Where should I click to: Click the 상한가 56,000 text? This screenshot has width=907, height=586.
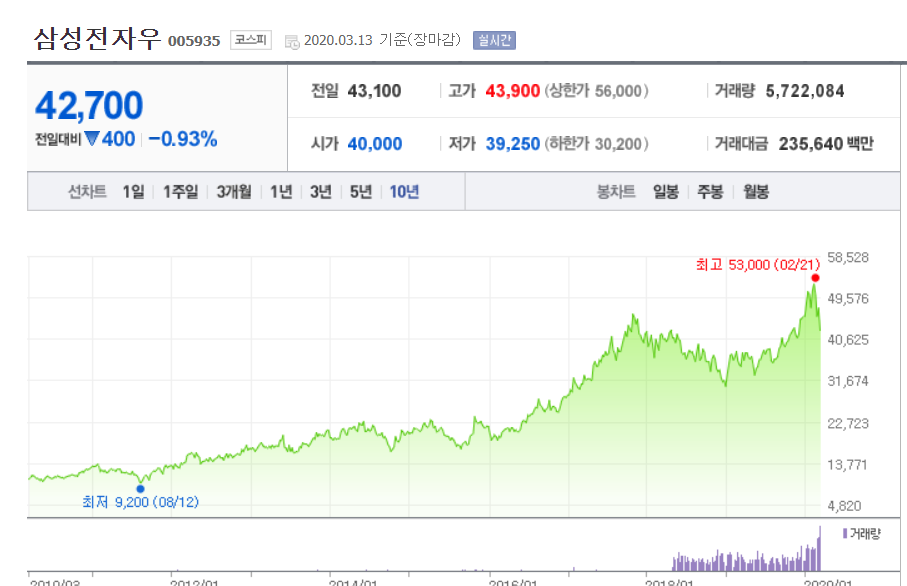tap(596, 91)
